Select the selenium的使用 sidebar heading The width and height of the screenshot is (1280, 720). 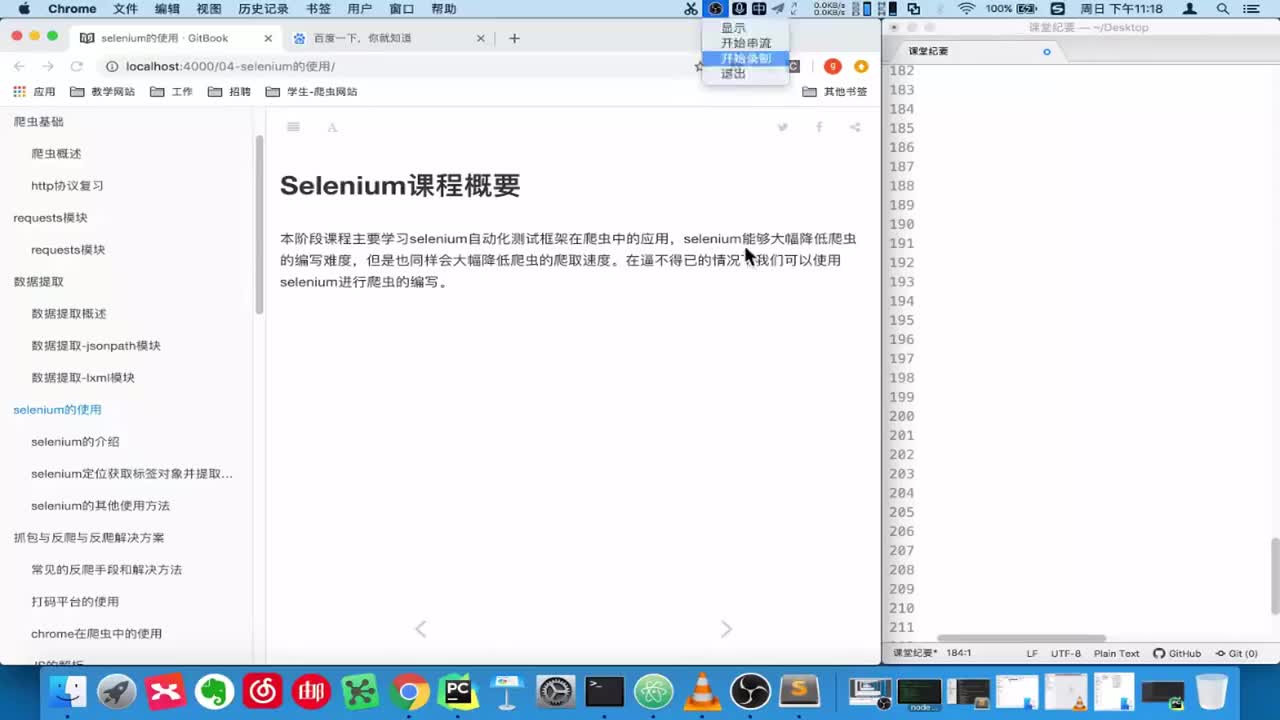coord(57,410)
